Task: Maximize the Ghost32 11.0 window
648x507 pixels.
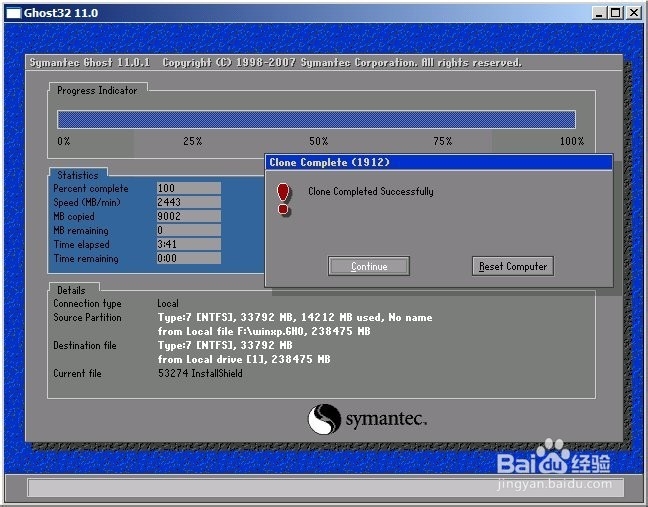Action: pyautogui.click(x=615, y=13)
